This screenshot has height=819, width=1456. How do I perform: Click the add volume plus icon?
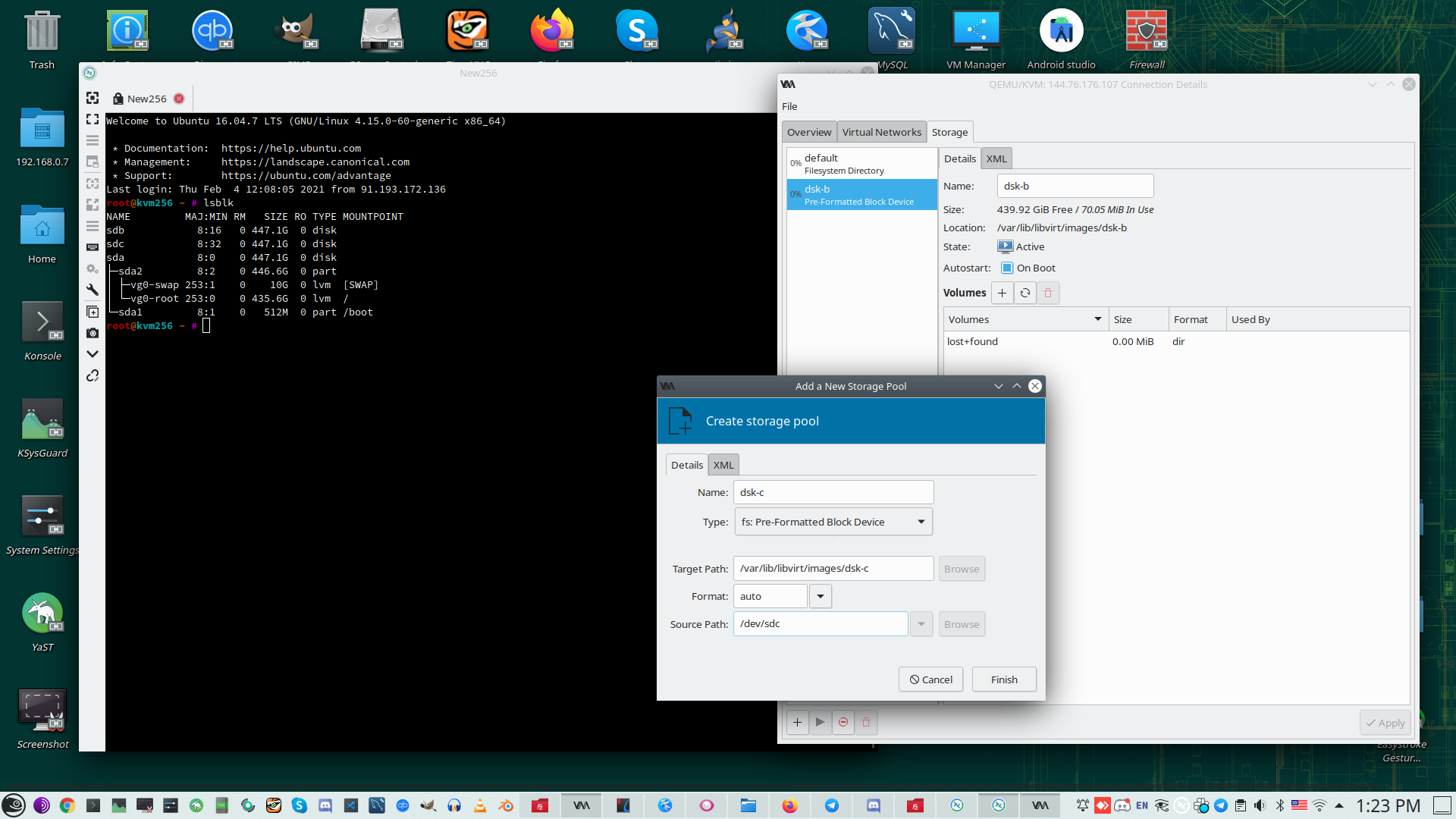pyautogui.click(x=1002, y=293)
